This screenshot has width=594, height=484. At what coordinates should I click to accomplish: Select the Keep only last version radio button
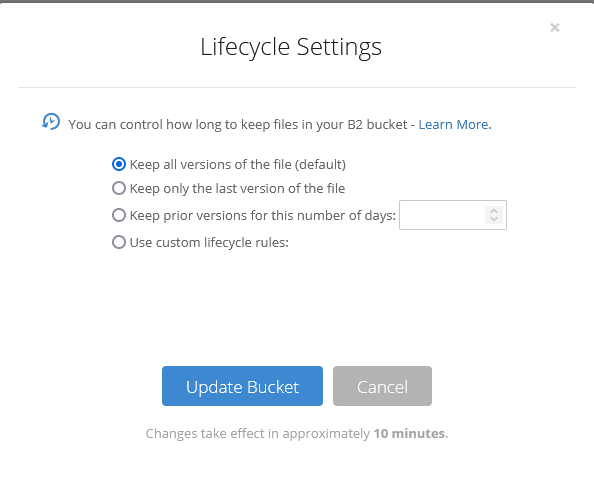click(x=119, y=188)
